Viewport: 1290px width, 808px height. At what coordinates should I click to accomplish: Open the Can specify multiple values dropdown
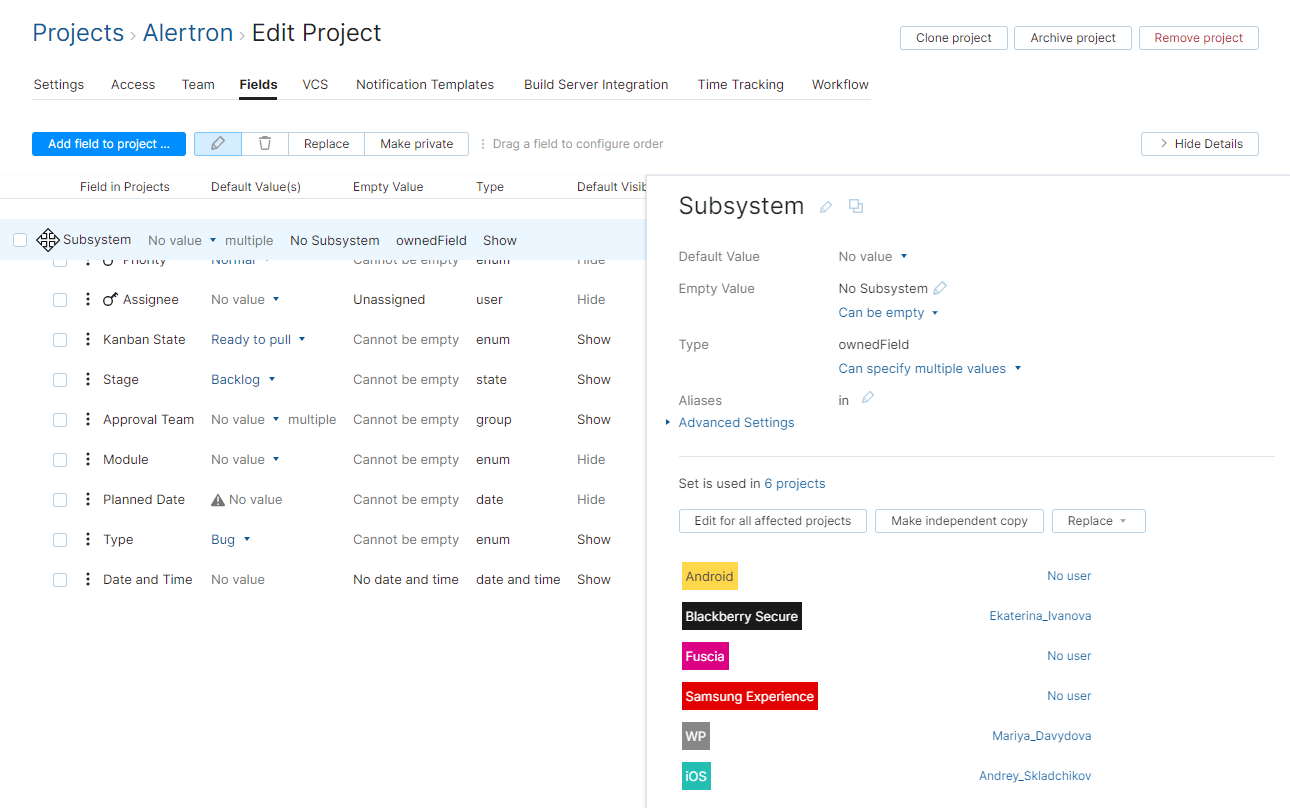[928, 368]
